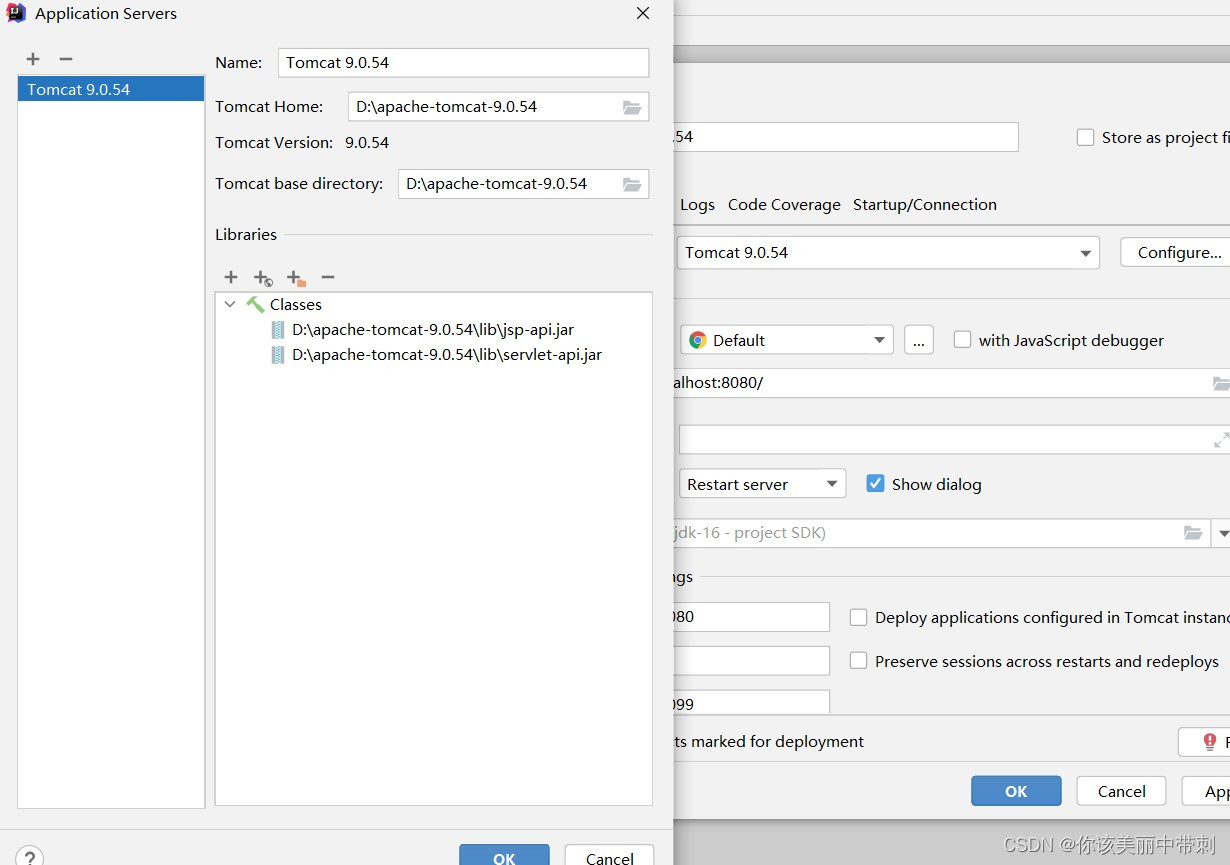1230x865 pixels.
Task: Toggle the Store as project file checkbox
Action: 1085,138
